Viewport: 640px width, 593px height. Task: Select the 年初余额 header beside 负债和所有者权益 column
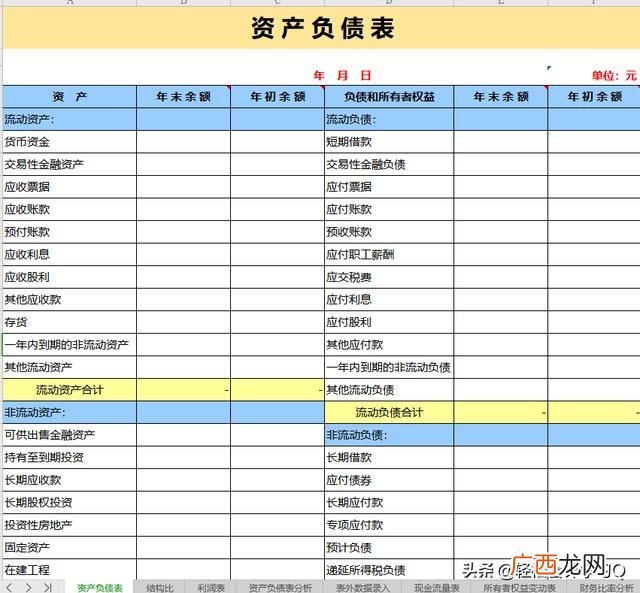coord(594,97)
